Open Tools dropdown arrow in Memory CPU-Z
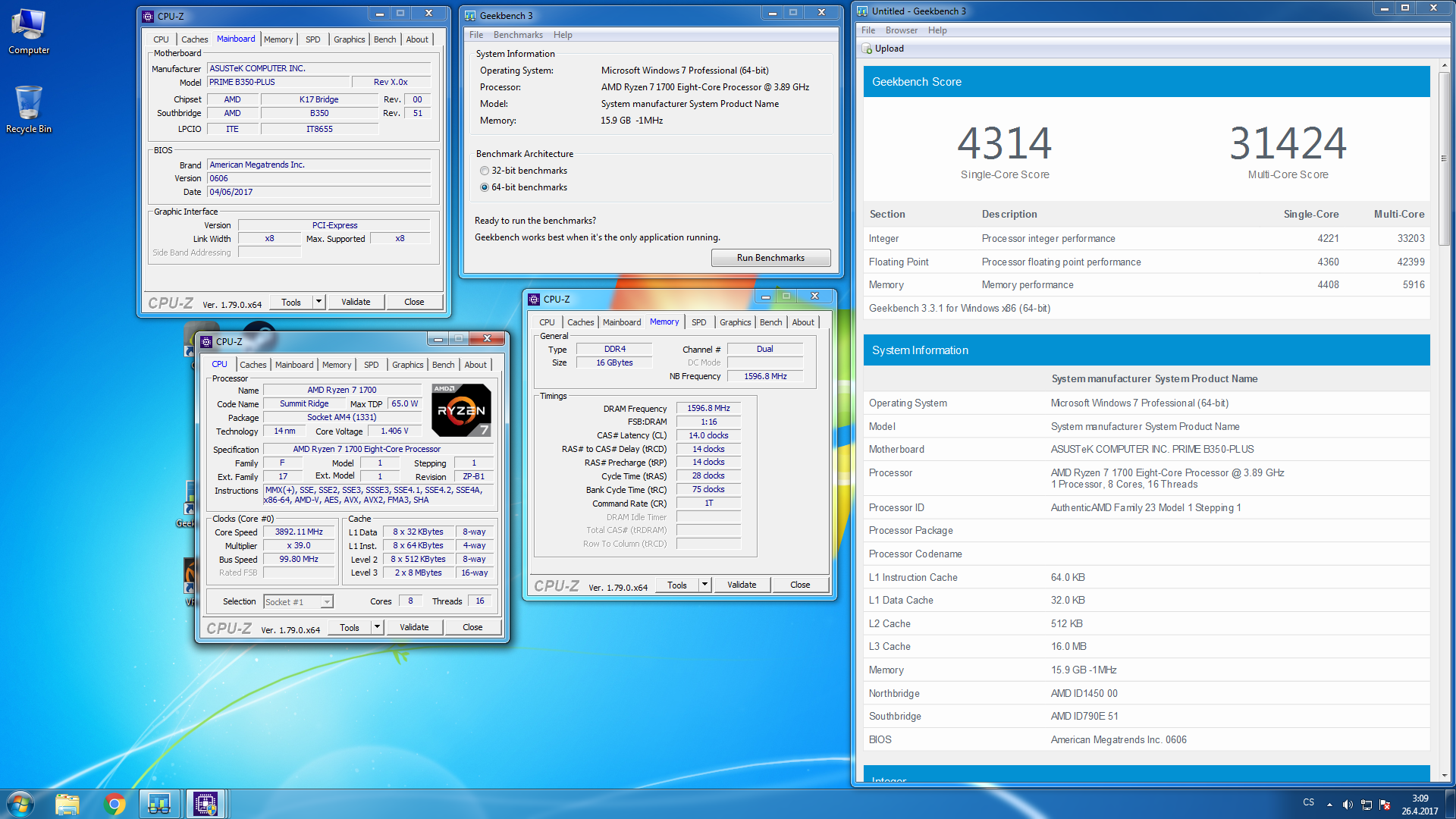 coord(704,585)
